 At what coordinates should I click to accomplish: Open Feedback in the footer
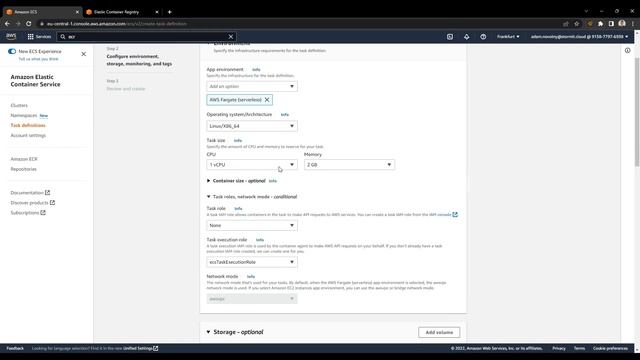tap(15, 348)
